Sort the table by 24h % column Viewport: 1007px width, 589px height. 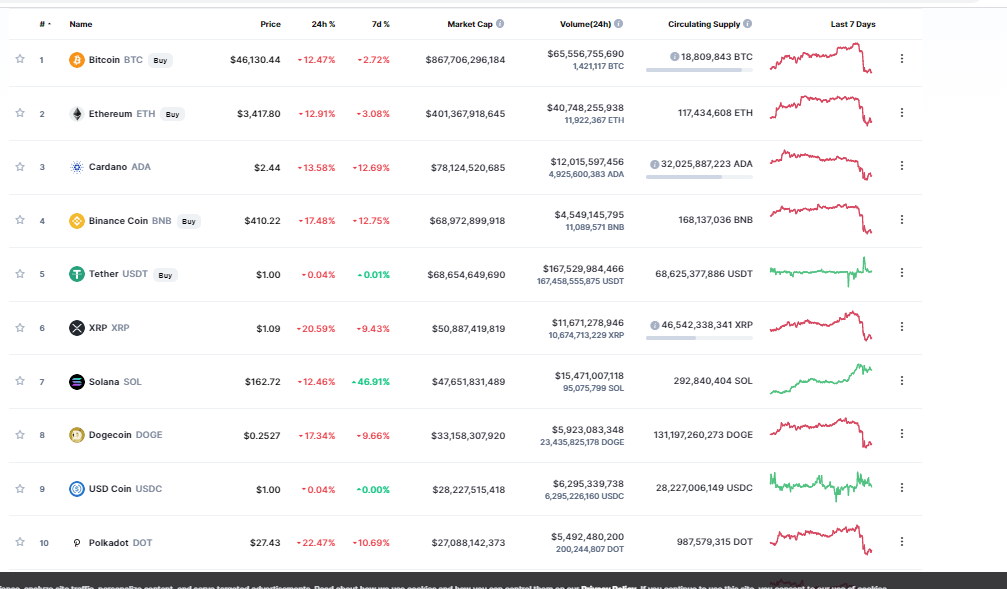coord(324,24)
